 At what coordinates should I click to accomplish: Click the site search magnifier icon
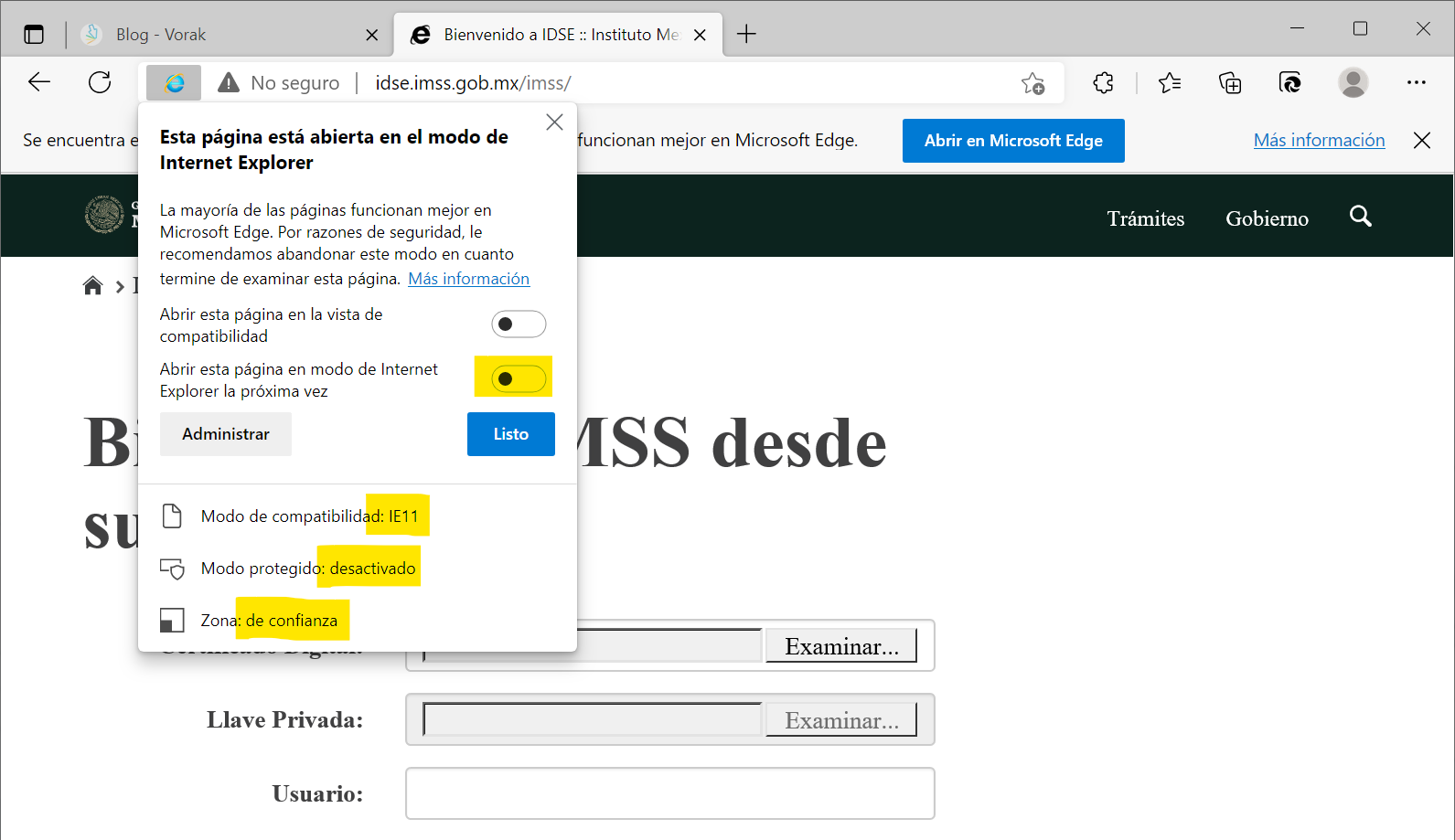click(x=1361, y=217)
